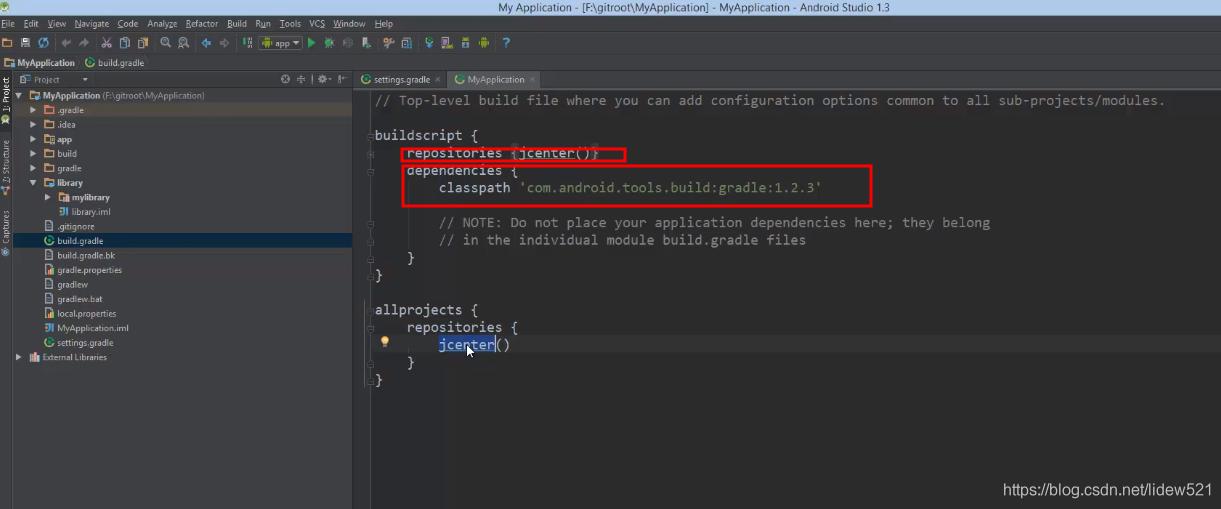Click the allprojects line in editor

click(427, 310)
